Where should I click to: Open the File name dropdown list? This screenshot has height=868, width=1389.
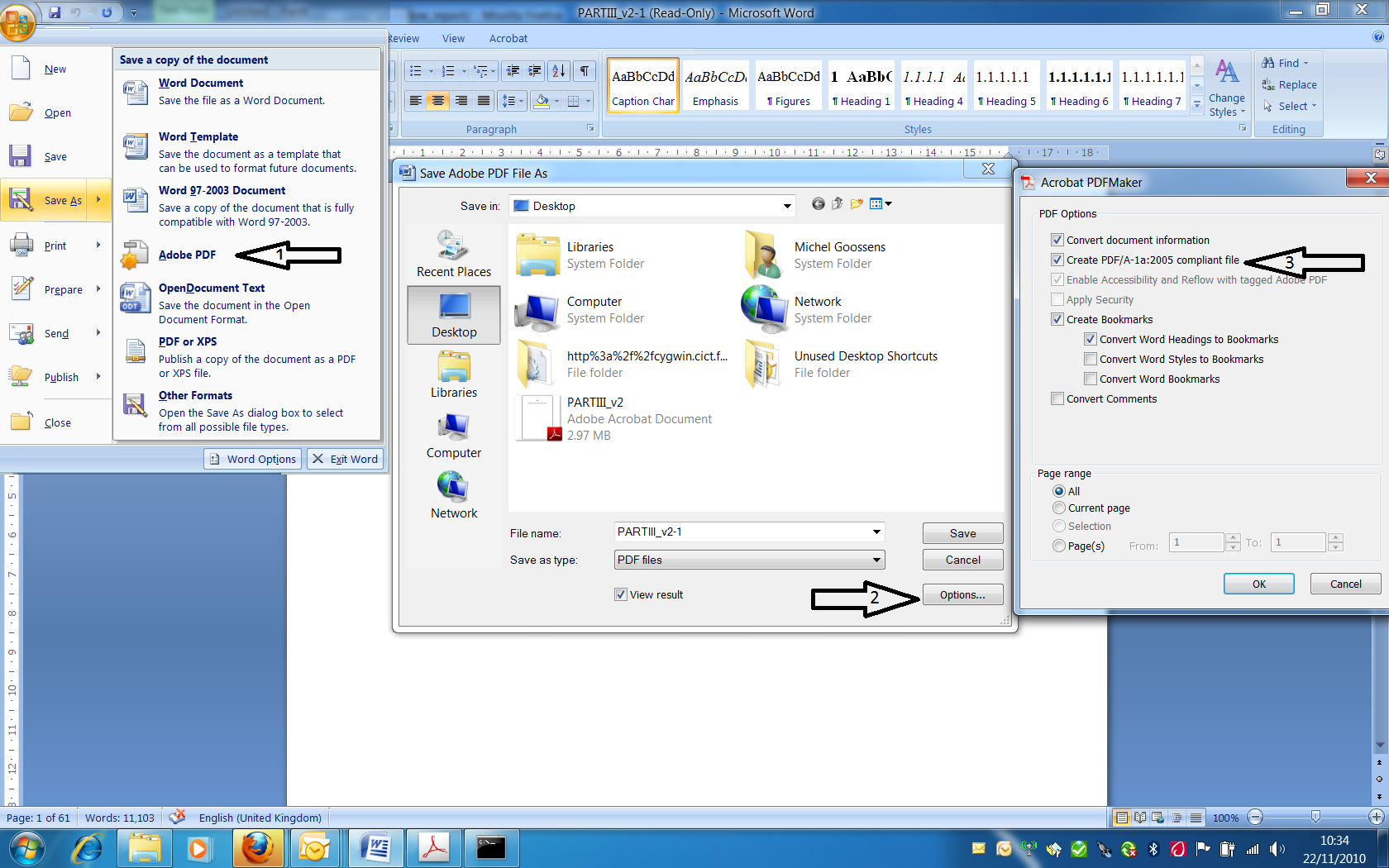(x=876, y=532)
